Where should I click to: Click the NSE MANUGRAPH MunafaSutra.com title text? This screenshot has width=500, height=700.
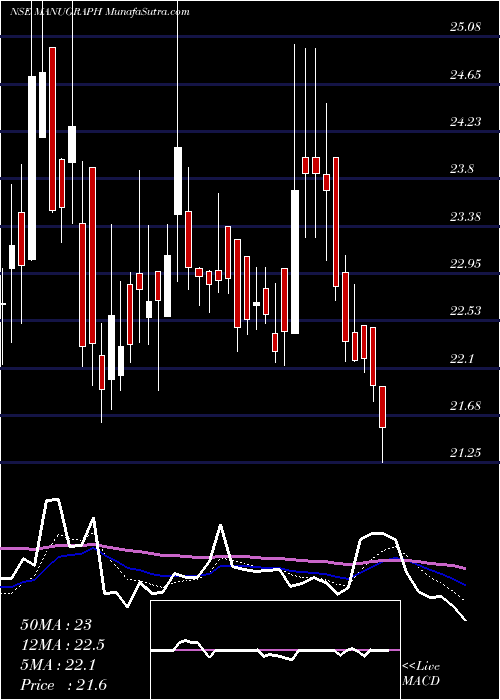[100, 11]
